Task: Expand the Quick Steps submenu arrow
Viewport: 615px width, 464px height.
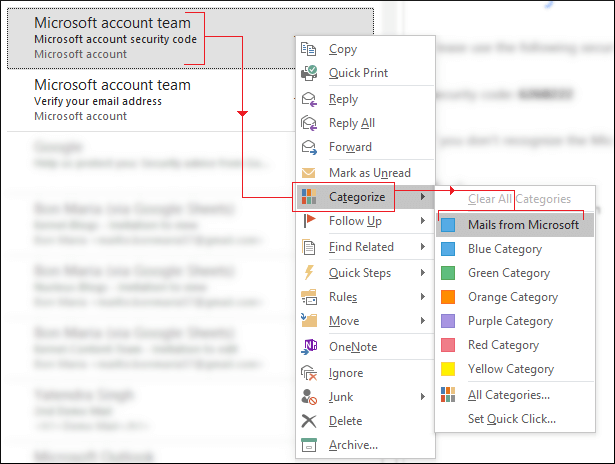Action: tap(423, 273)
